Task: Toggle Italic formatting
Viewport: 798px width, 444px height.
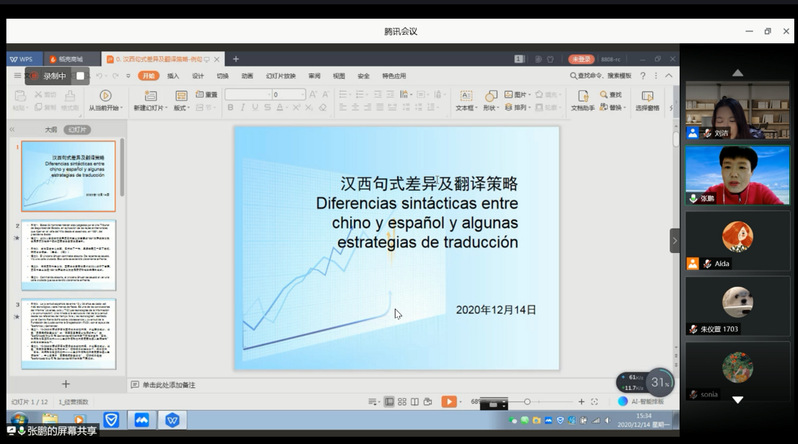Action: coord(243,107)
